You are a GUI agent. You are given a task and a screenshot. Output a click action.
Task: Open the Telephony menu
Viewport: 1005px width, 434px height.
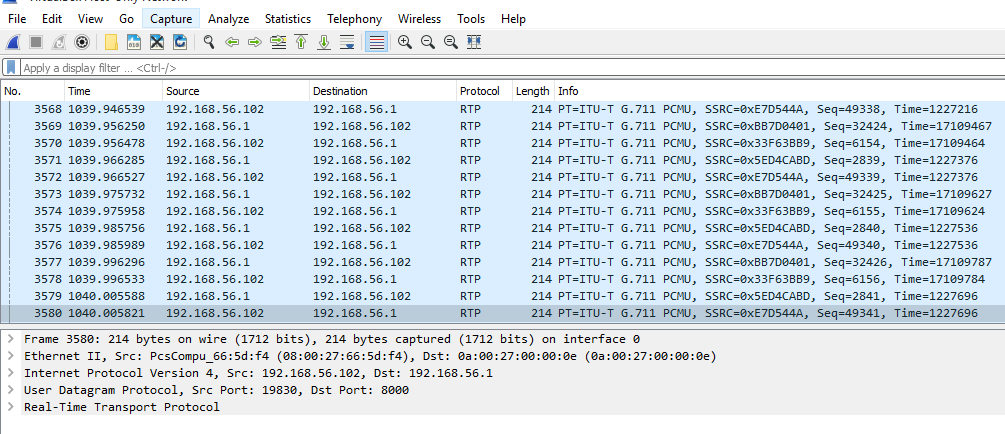coord(354,19)
